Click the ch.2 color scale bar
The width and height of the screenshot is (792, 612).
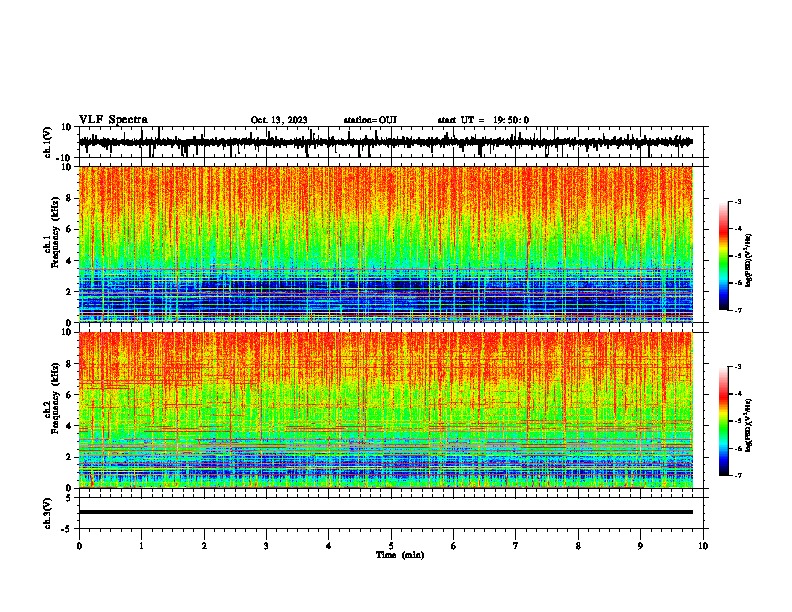pyautogui.click(x=724, y=421)
